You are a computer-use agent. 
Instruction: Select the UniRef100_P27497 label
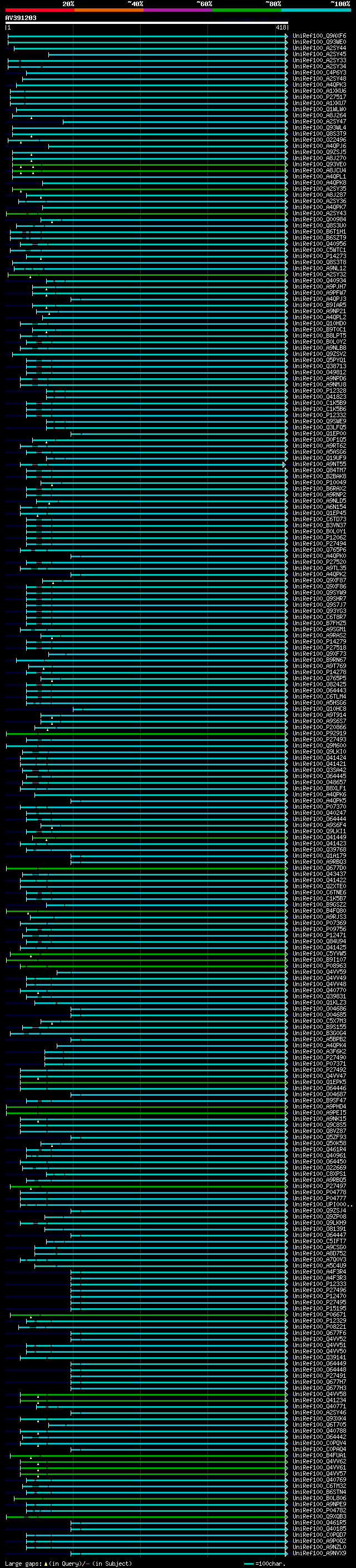[x=319, y=1186]
